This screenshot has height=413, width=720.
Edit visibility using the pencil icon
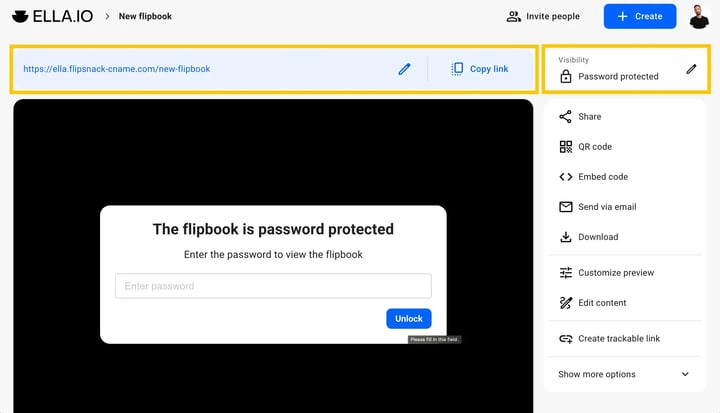[691, 69]
